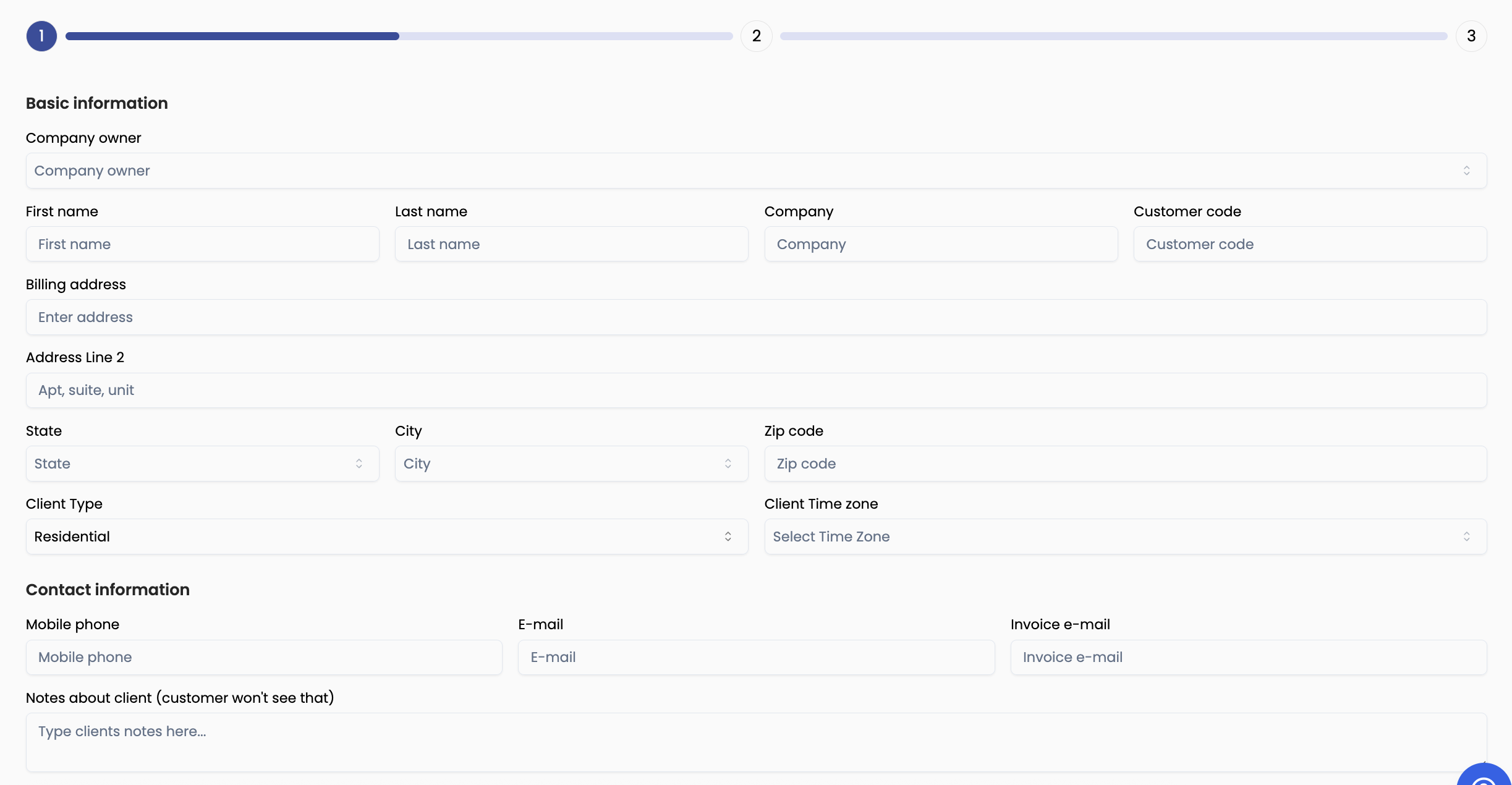The image size is (1512, 785).
Task: Go to step 2 of the wizard
Action: pyautogui.click(x=756, y=36)
